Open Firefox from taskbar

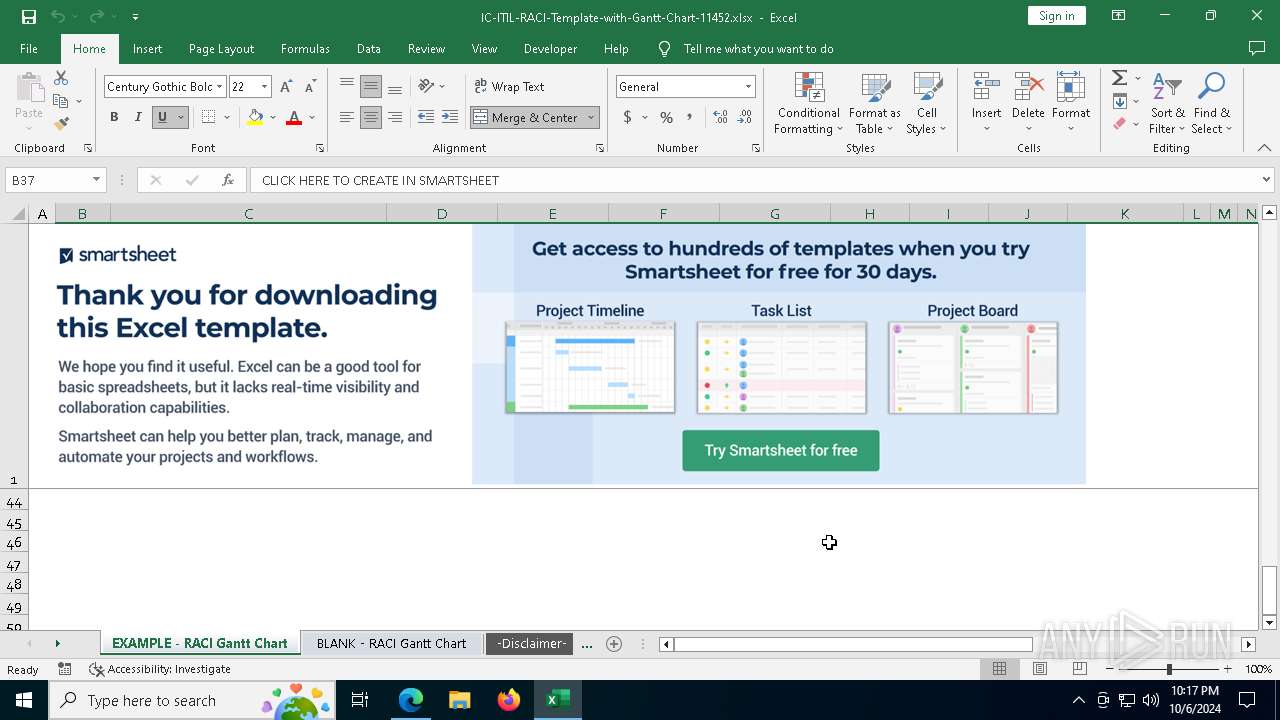click(x=509, y=700)
